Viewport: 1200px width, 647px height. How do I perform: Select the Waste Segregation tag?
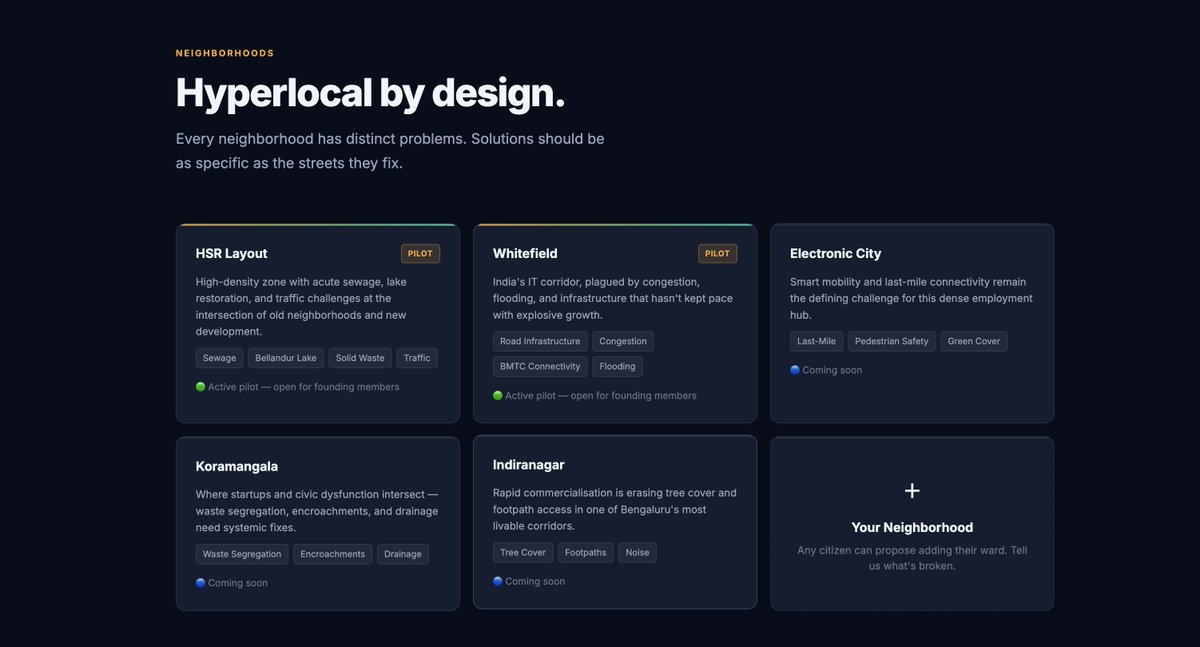pos(242,554)
